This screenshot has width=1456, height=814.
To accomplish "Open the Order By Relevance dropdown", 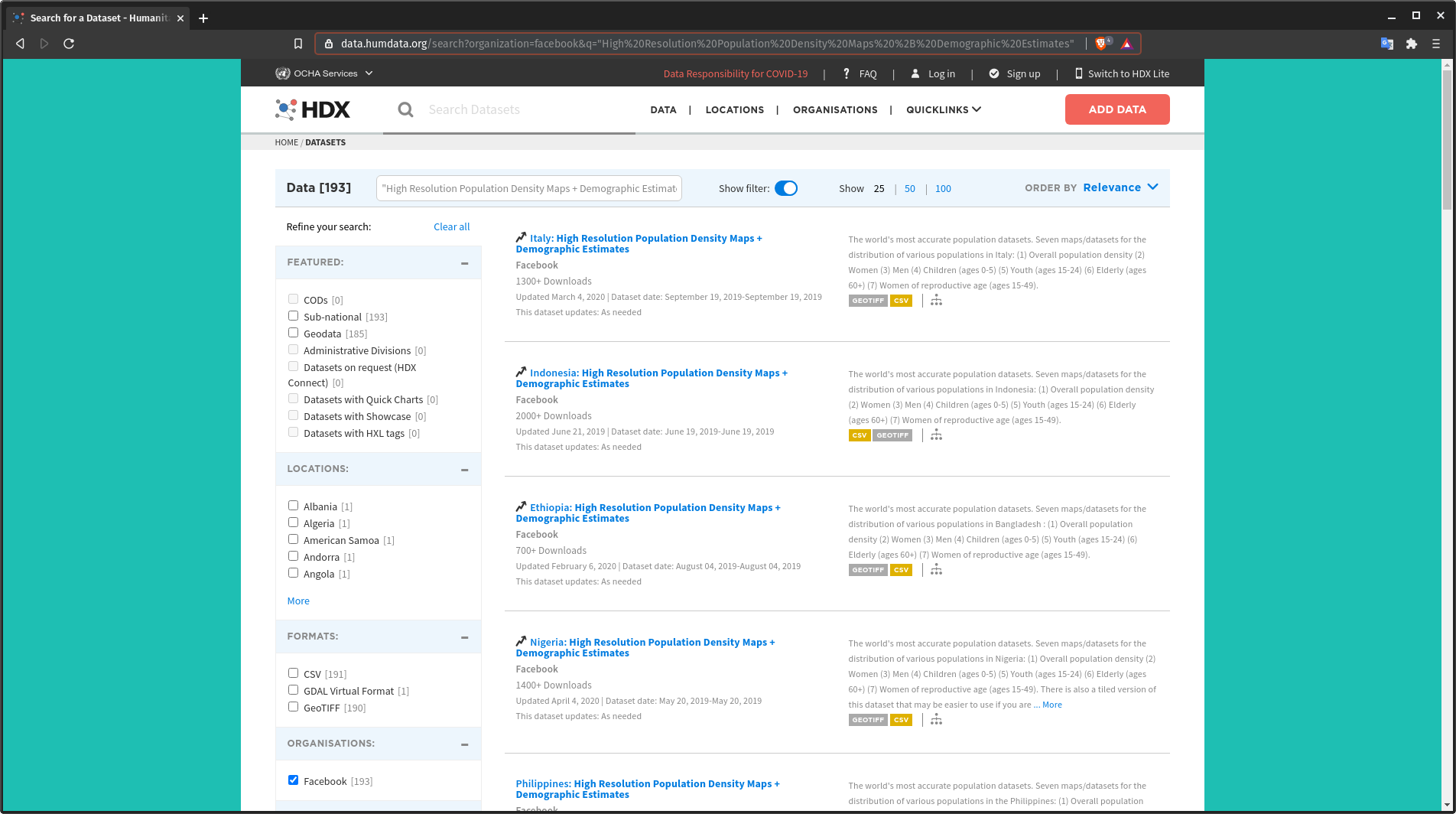I will (1121, 187).
